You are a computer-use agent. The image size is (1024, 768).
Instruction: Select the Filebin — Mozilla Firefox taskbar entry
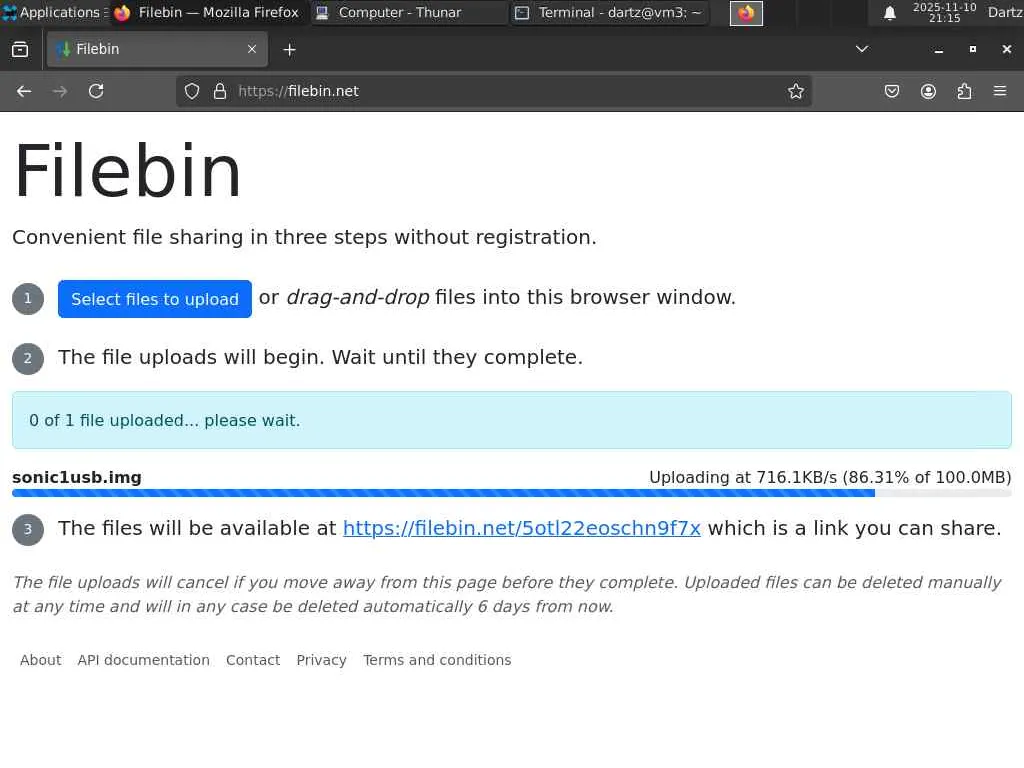pyautogui.click(x=206, y=12)
